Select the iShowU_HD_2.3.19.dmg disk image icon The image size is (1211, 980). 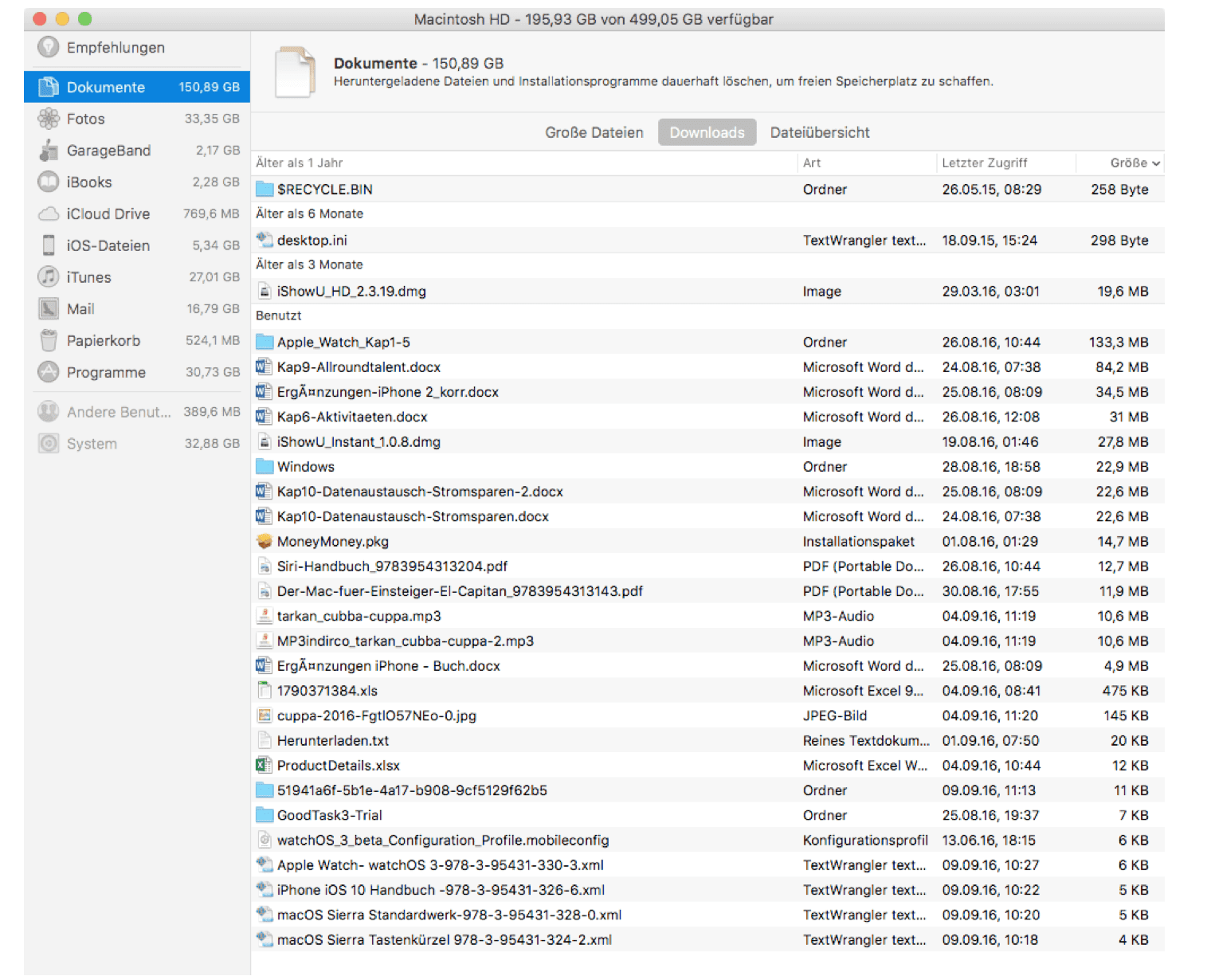tap(265, 291)
